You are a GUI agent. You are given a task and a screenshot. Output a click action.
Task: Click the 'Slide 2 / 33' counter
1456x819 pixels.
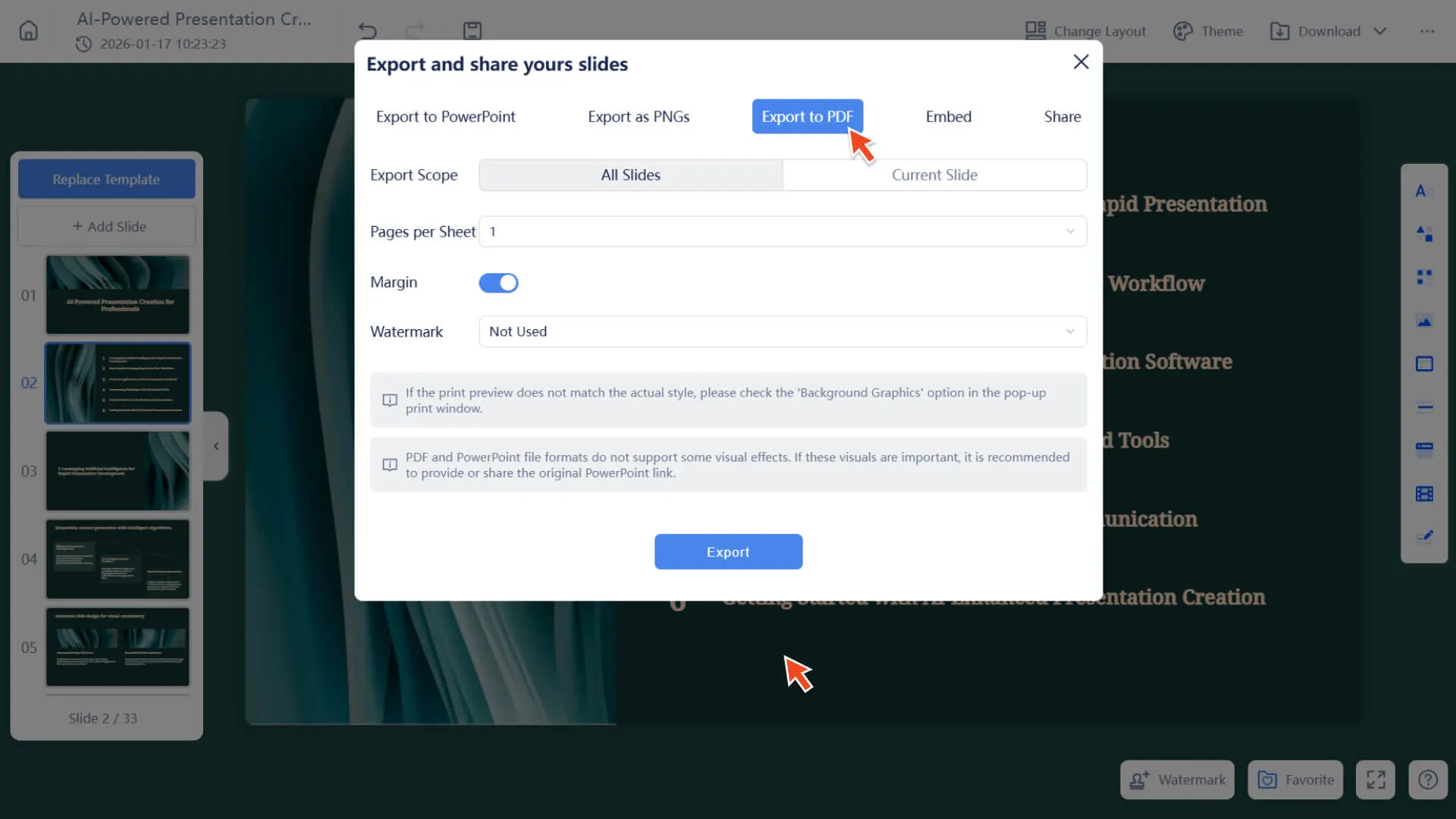pyautogui.click(x=103, y=718)
